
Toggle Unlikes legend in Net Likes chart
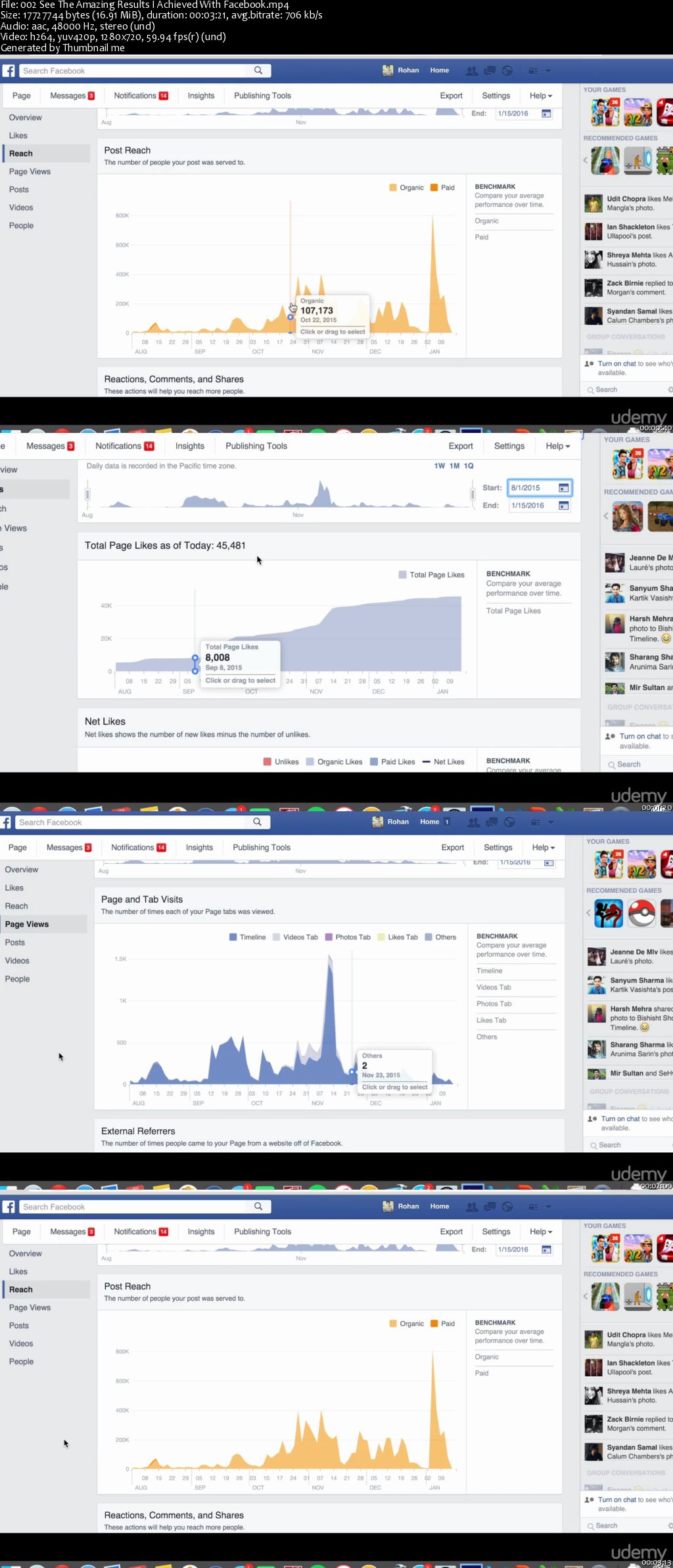[x=281, y=762]
